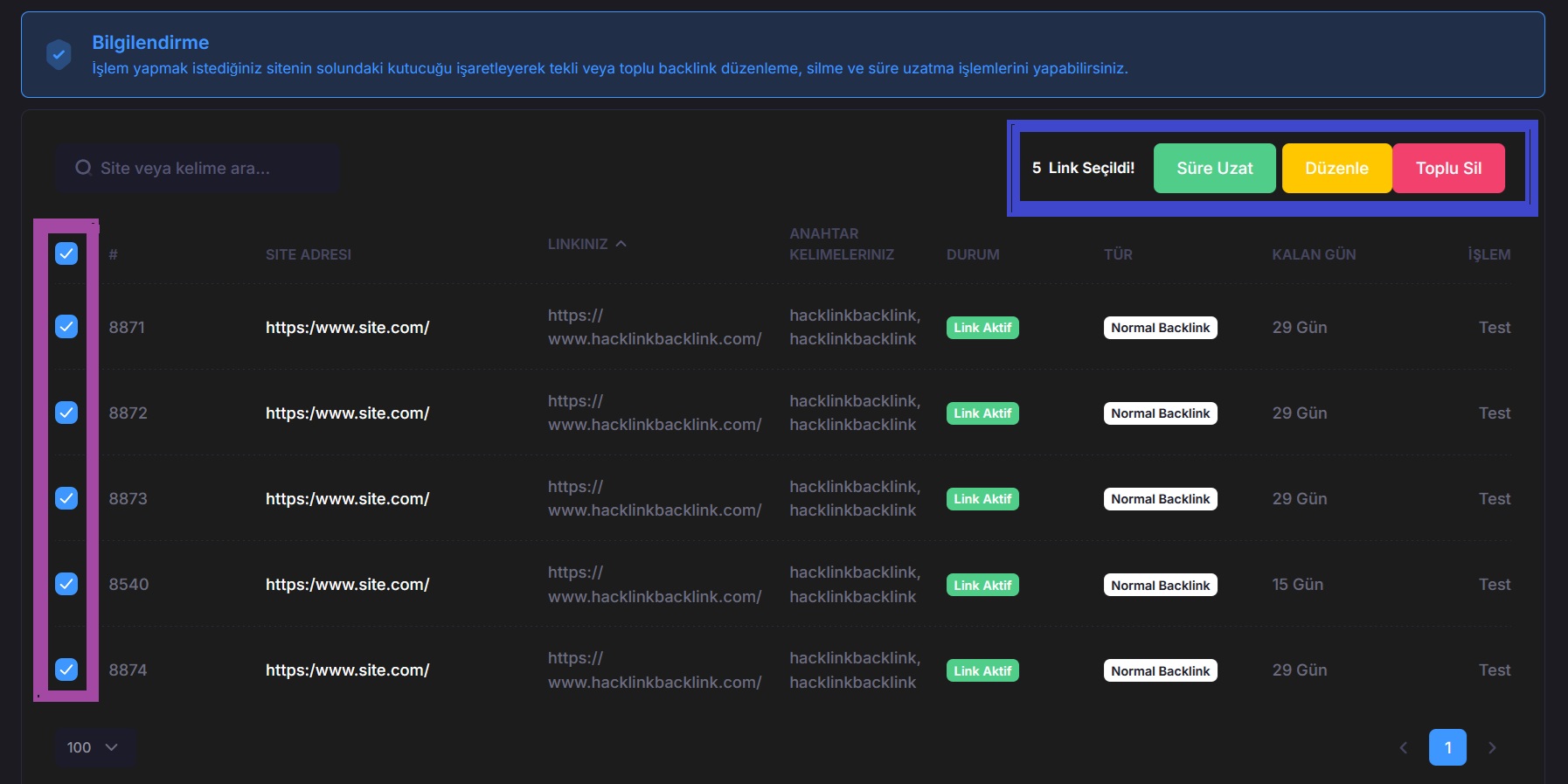Select page 1 in pagination

(x=1447, y=747)
